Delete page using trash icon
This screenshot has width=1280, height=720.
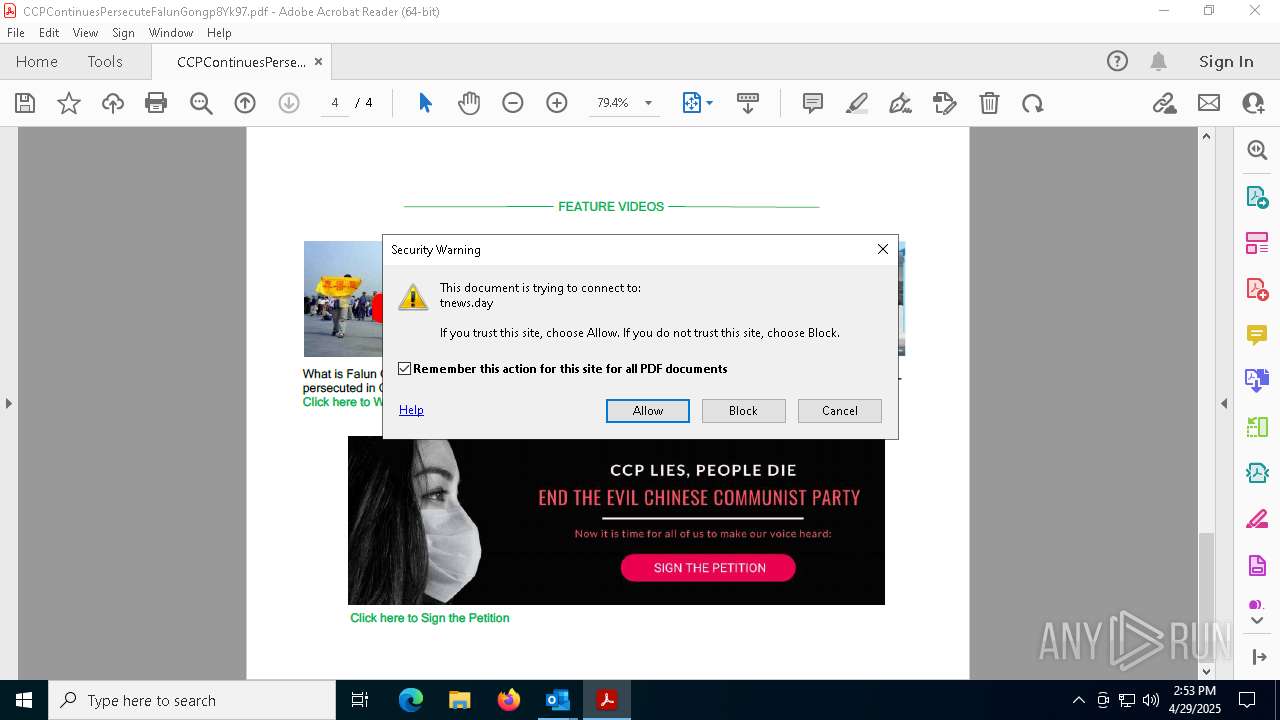tap(989, 103)
